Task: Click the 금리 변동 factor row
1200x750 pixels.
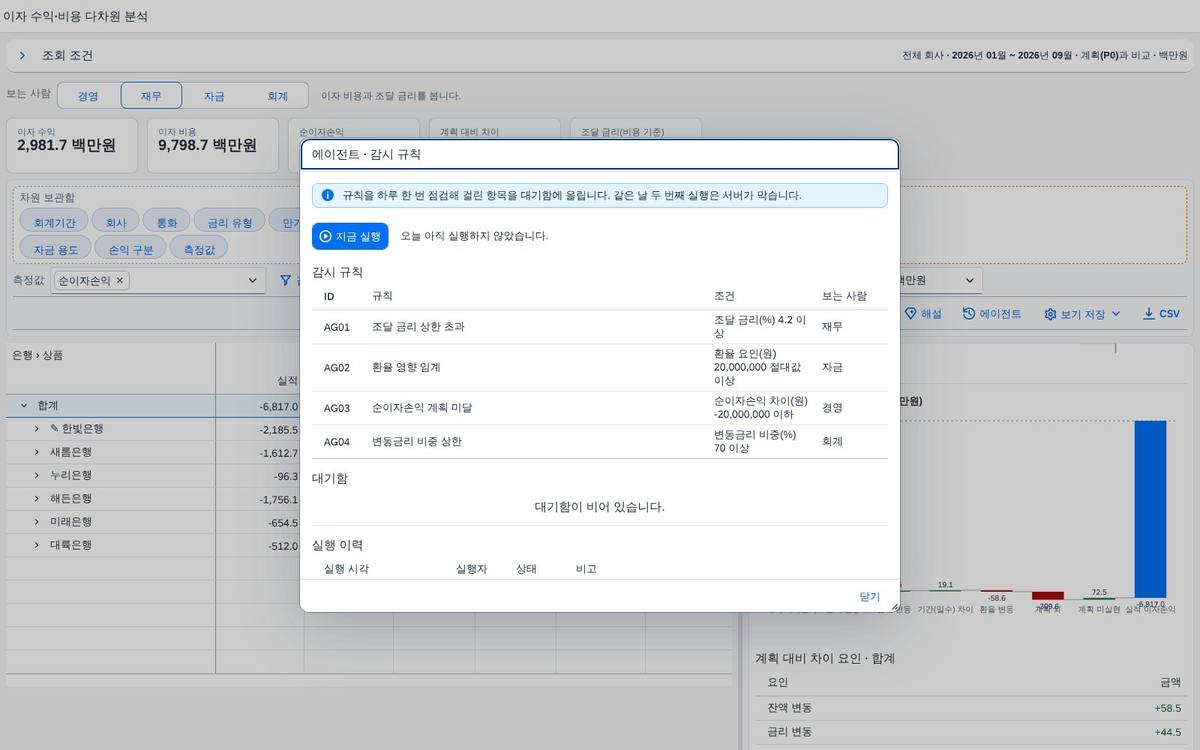Action: coord(972,732)
